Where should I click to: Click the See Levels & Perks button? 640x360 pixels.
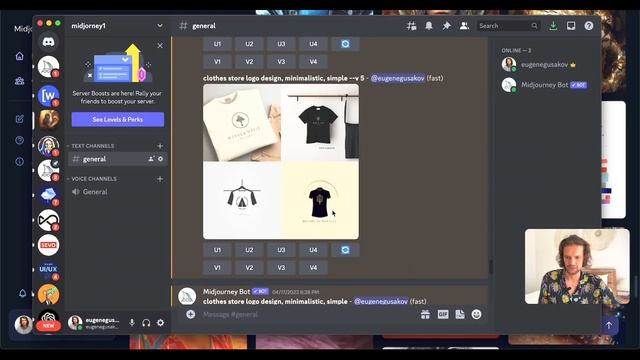click(118, 120)
